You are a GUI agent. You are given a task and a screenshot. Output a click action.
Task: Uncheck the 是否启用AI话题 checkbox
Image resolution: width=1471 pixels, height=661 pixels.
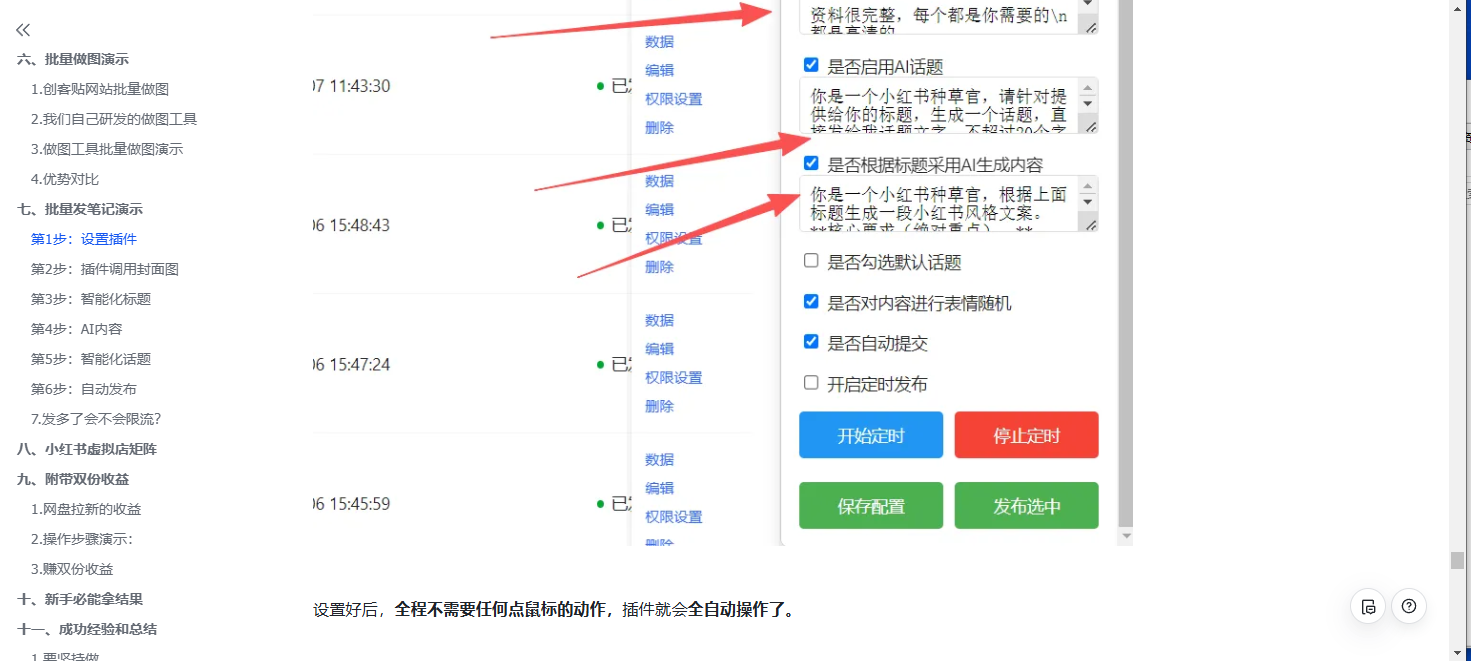(x=811, y=65)
